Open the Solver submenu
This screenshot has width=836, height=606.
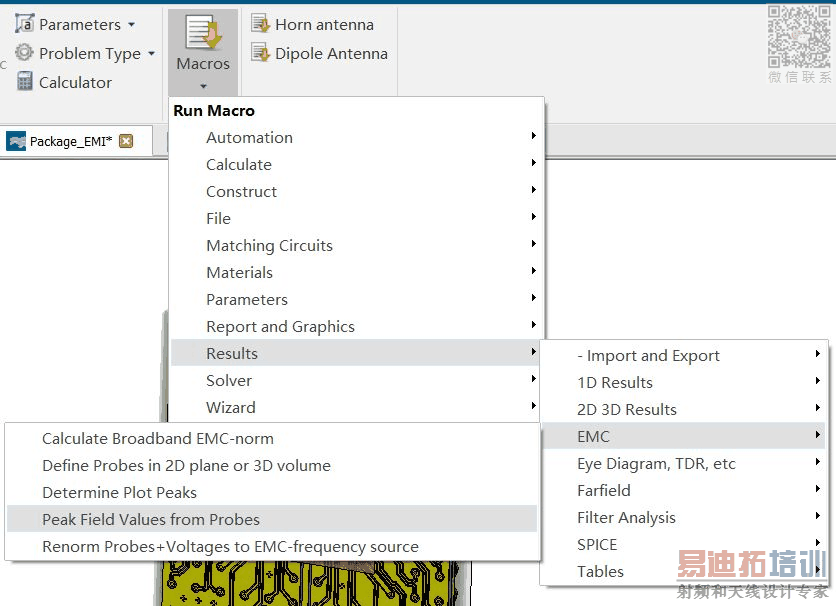356,381
